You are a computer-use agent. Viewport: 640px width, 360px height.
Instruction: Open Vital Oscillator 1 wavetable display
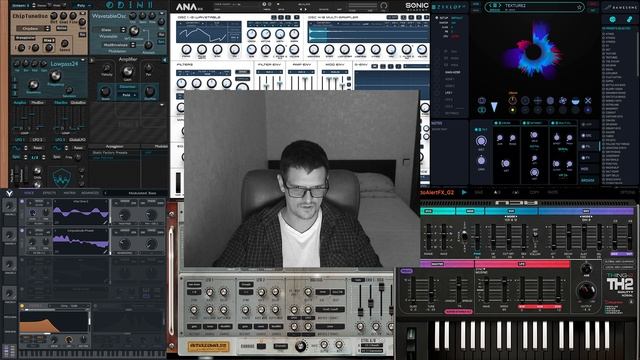pos(80,211)
